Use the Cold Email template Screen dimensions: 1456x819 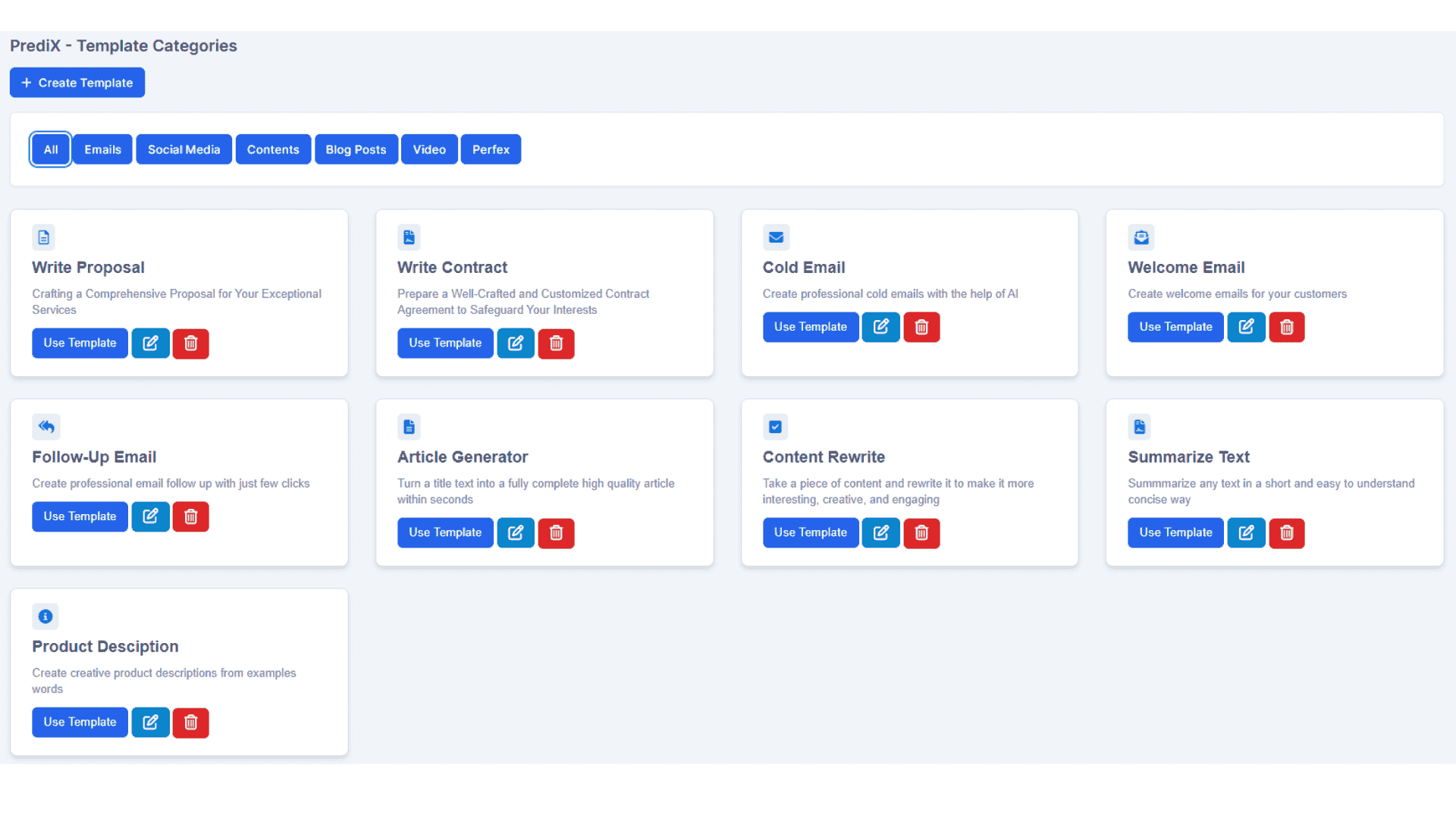pos(811,327)
